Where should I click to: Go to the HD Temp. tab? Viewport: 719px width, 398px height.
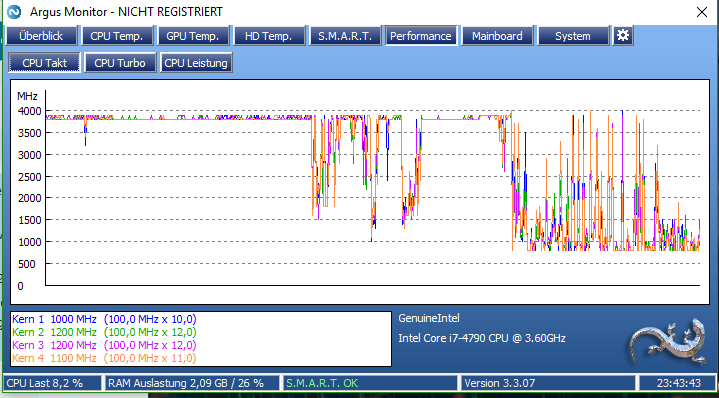pos(269,36)
